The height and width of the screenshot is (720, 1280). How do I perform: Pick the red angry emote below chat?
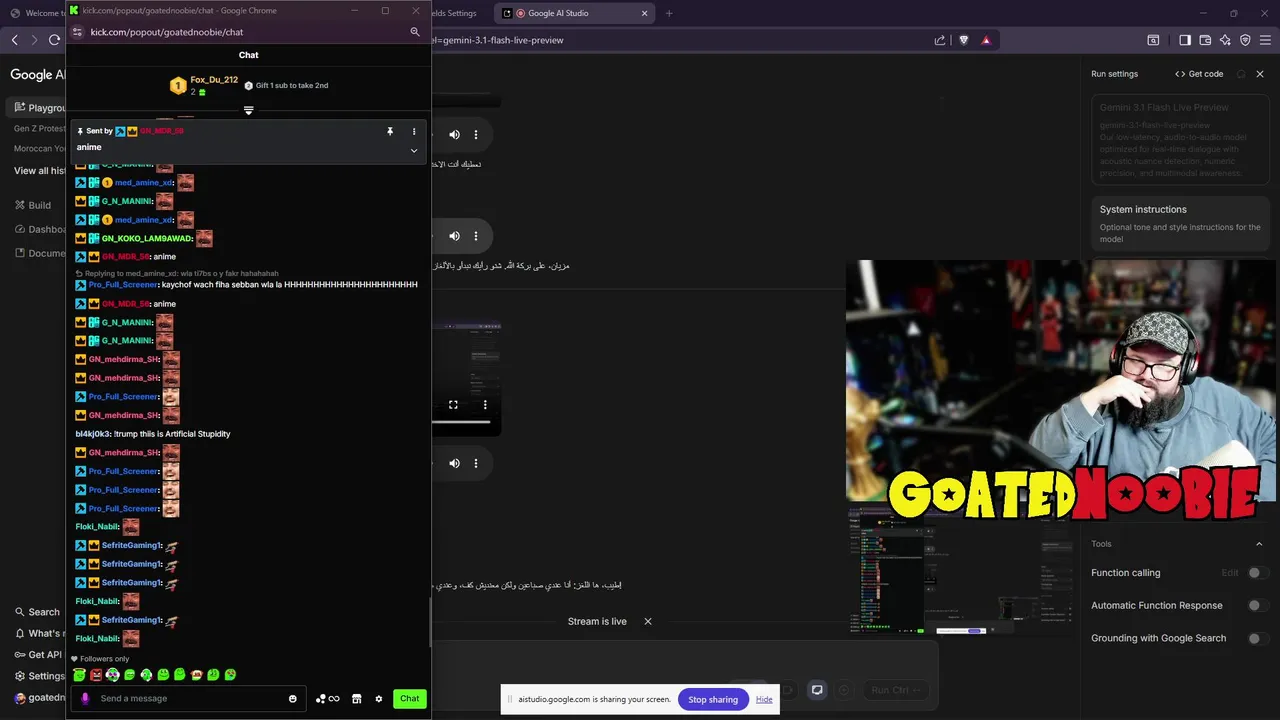pyautogui.click(x=96, y=675)
